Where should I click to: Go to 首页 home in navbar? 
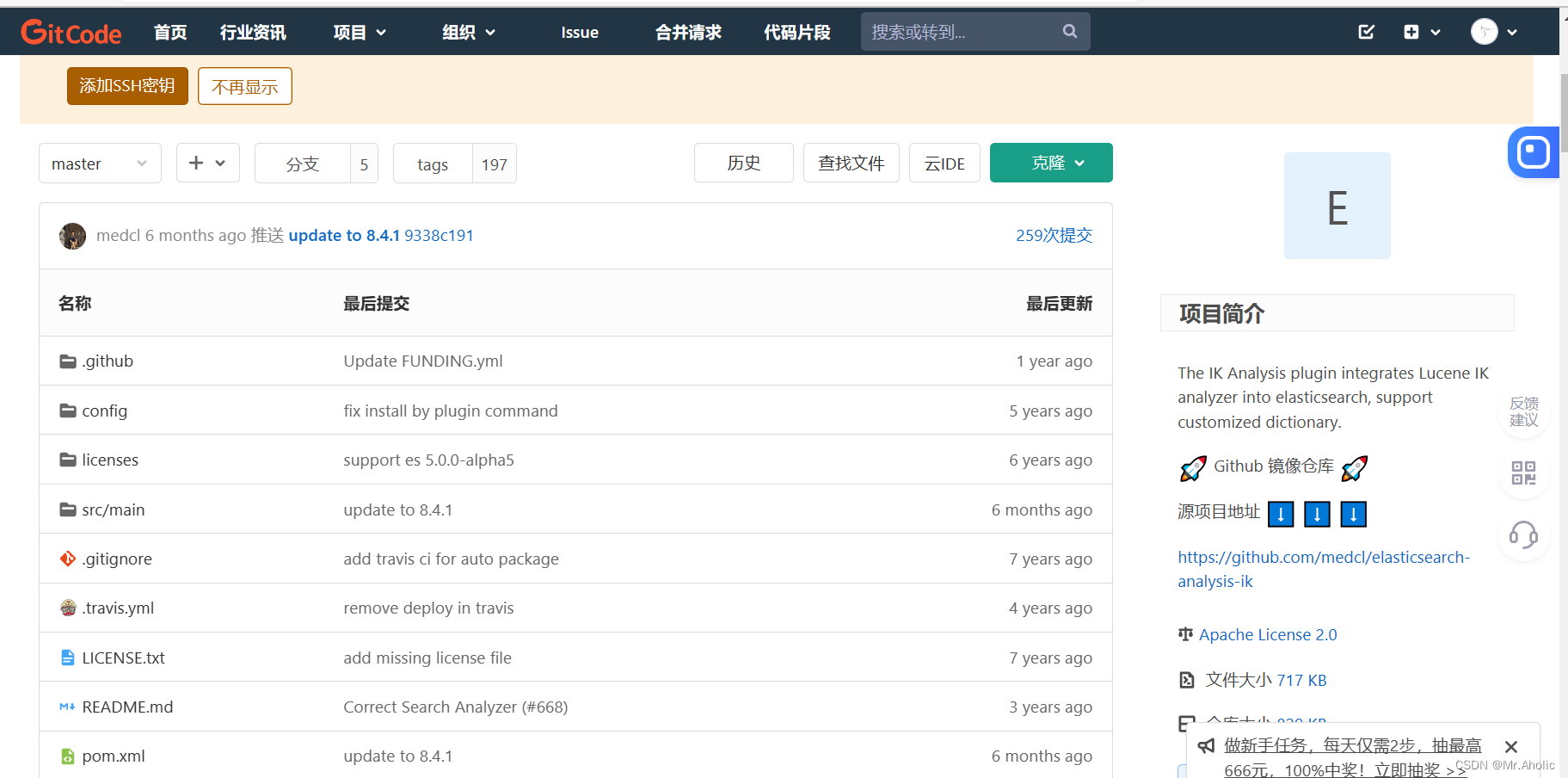[170, 32]
